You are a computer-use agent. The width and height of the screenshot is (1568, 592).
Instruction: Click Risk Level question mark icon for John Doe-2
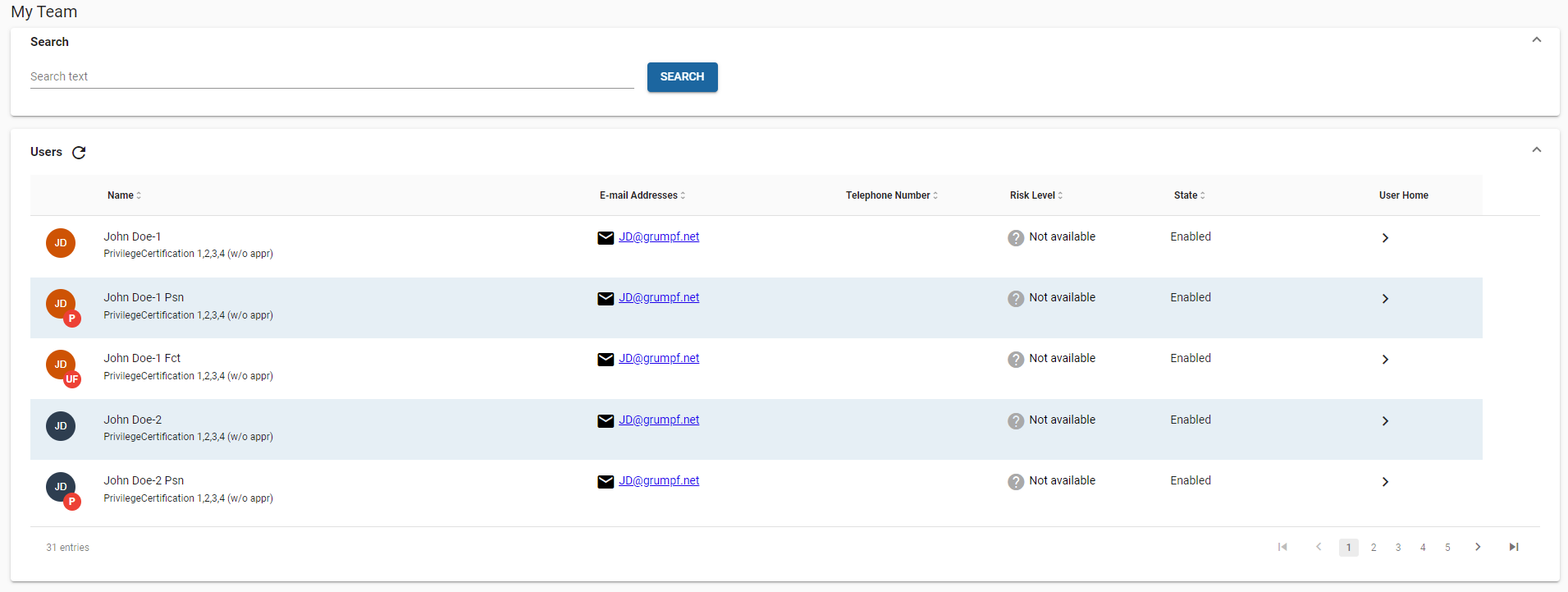pos(1016,421)
